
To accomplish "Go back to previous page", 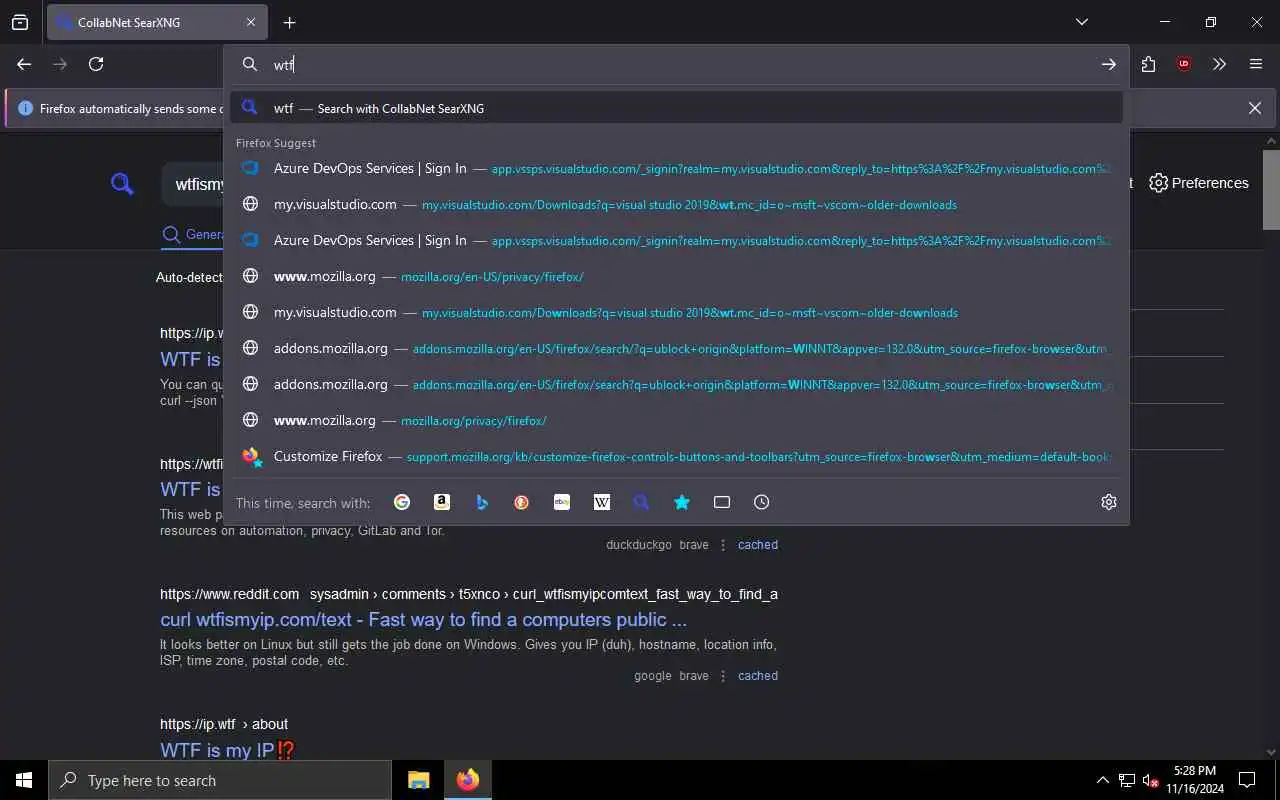I will (24, 64).
